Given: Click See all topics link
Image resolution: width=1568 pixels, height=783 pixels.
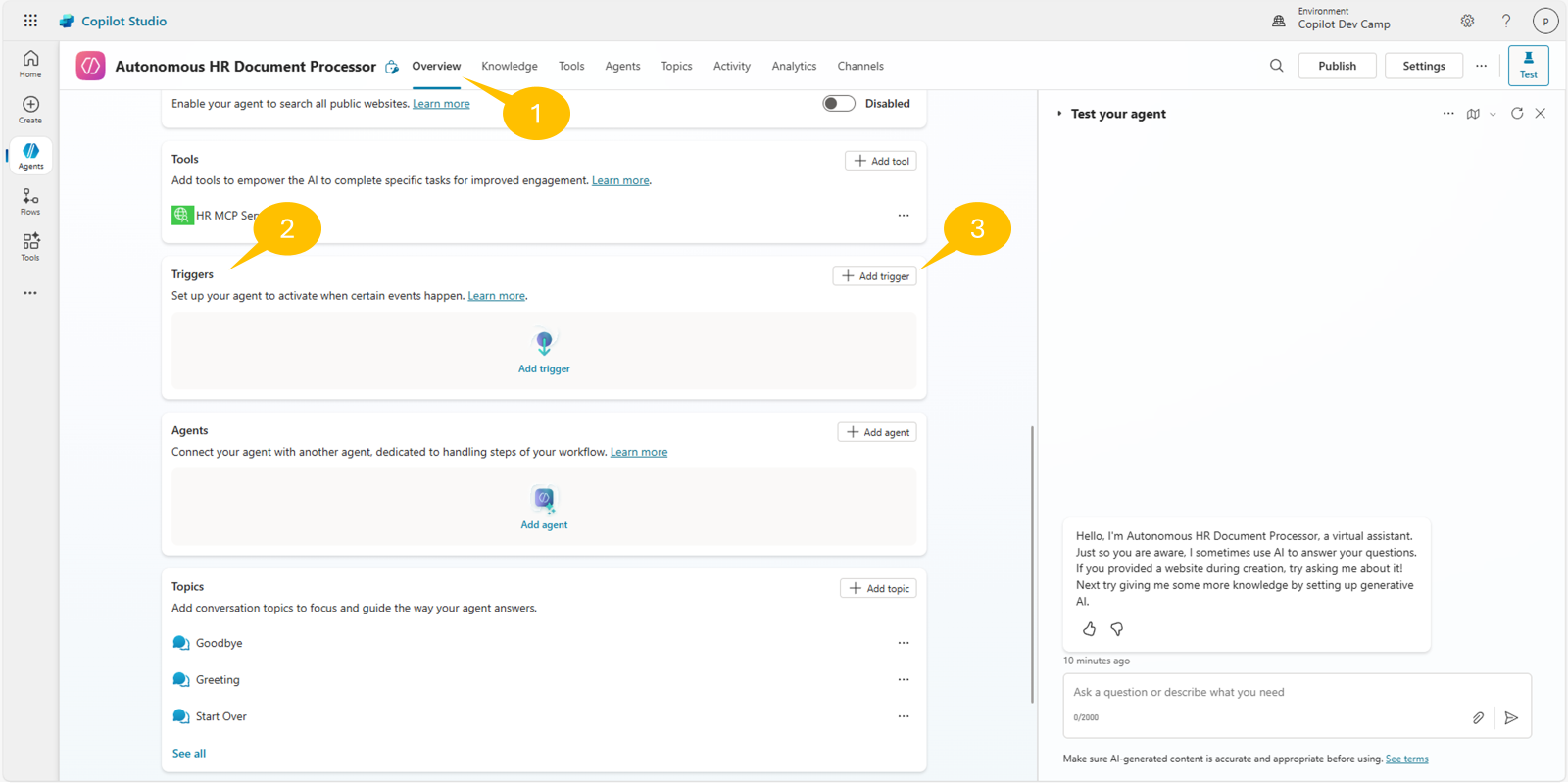Looking at the screenshot, I should pos(189,754).
